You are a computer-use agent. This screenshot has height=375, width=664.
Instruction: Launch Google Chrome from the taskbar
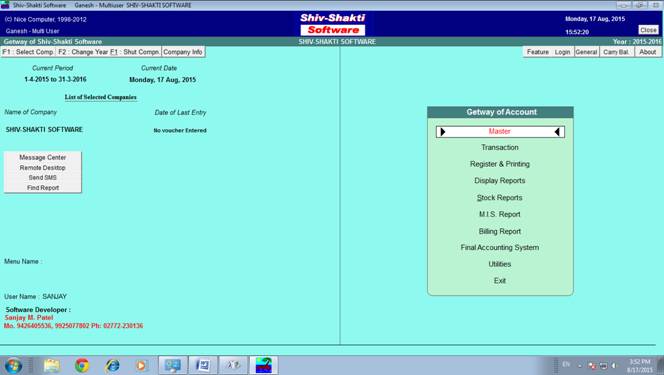click(x=82, y=365)
